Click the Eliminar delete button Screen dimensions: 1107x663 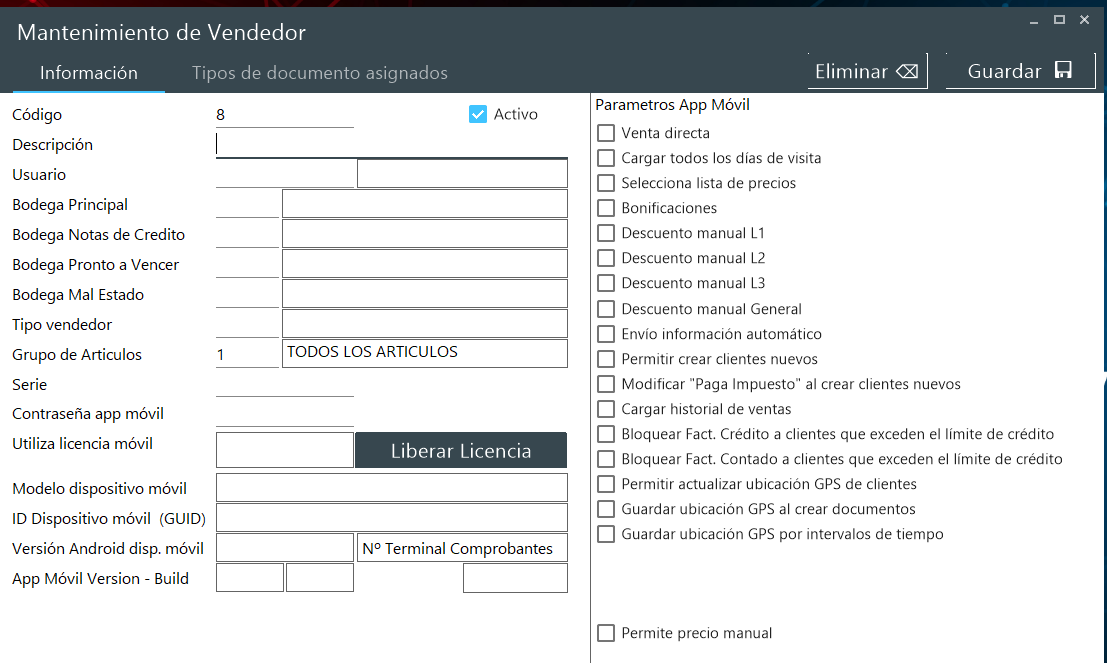tap(867, 71)
